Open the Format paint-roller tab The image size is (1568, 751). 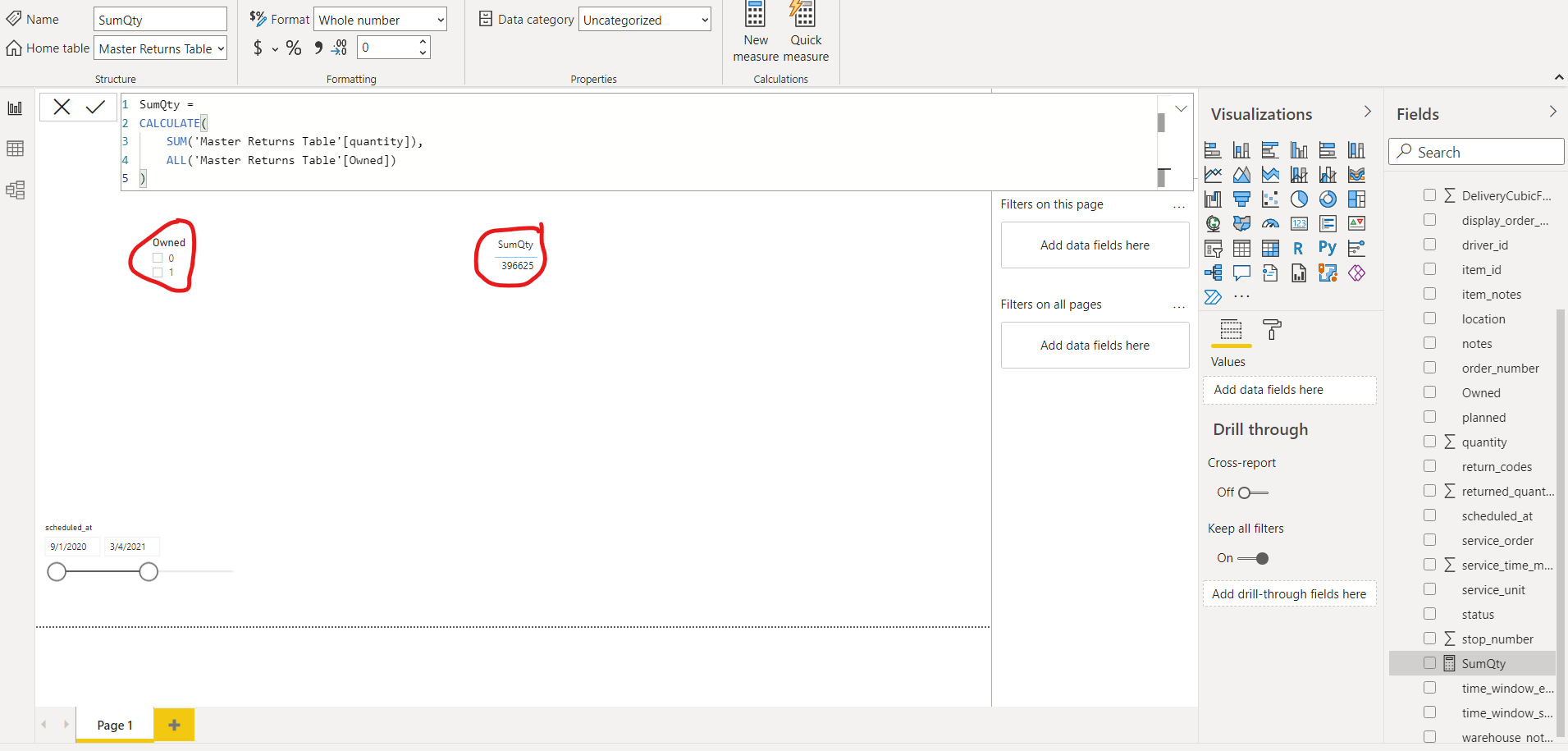(x=1272, y=330)
